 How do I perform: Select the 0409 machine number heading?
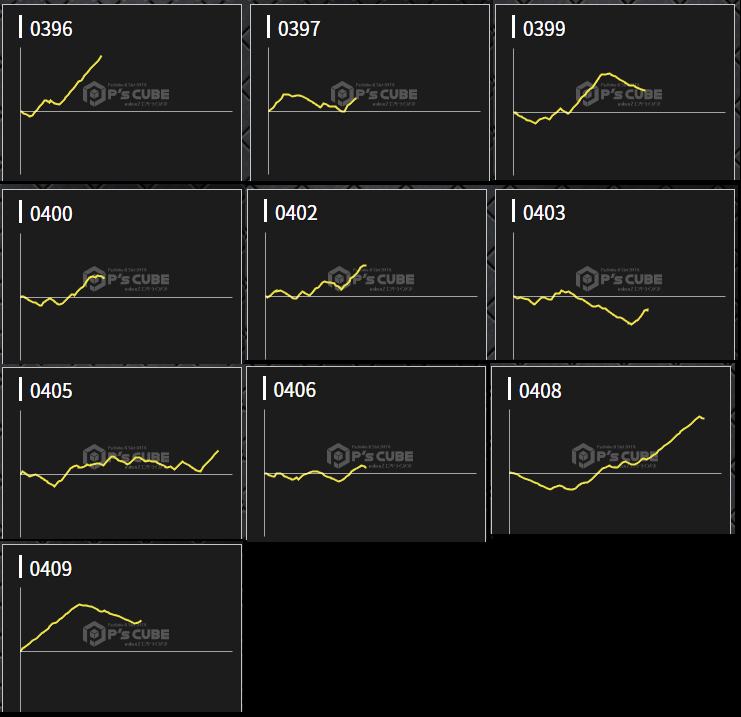[51, 569]
